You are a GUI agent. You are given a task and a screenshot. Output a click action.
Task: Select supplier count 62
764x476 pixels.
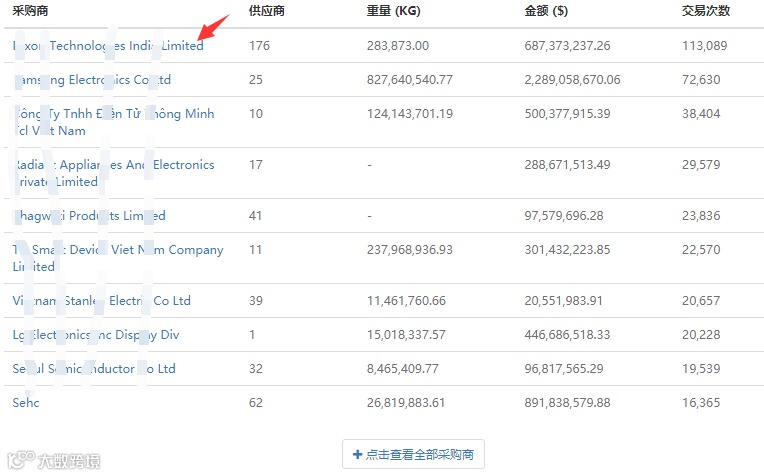(x=256, y=402)
